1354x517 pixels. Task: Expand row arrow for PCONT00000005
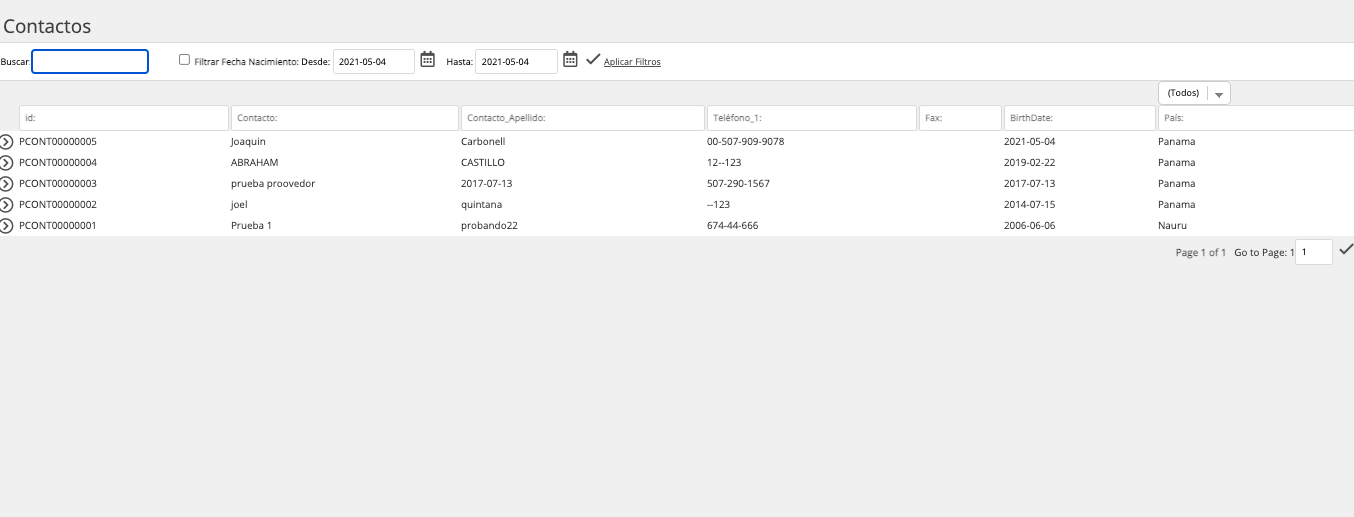(7, 142)
